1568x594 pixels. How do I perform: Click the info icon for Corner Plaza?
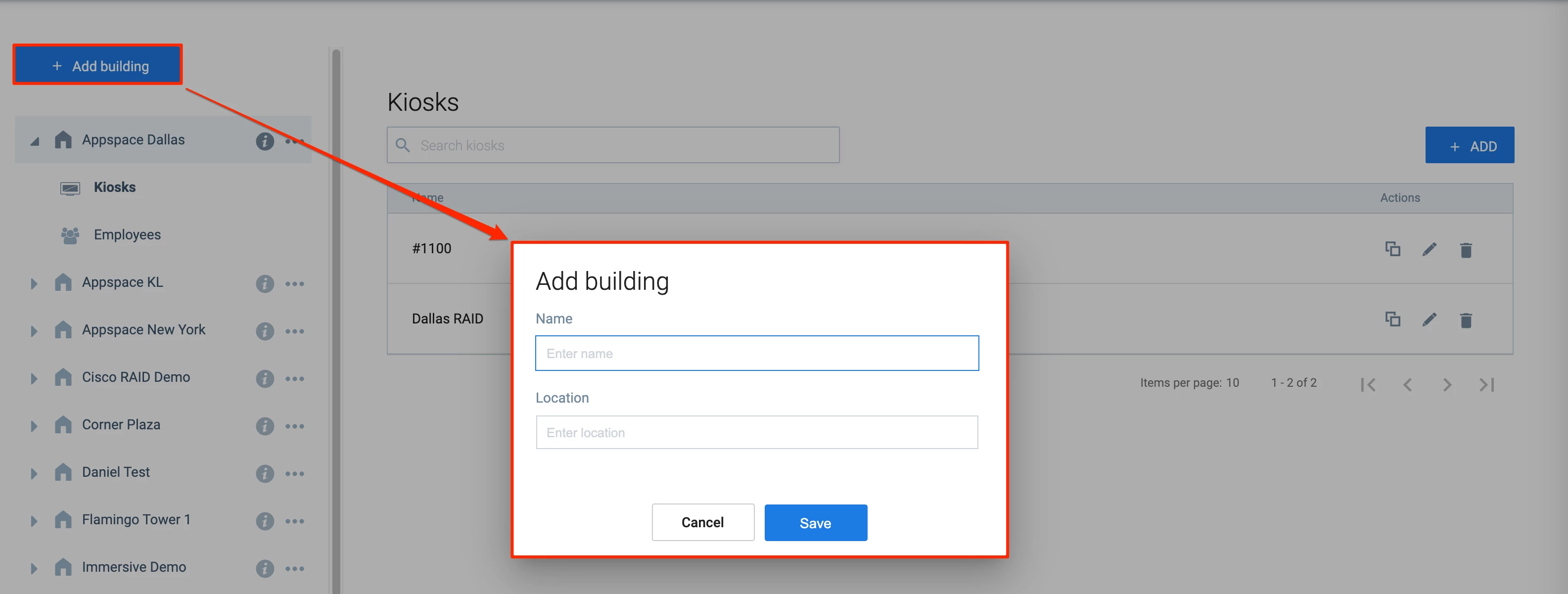coord(264,426)
